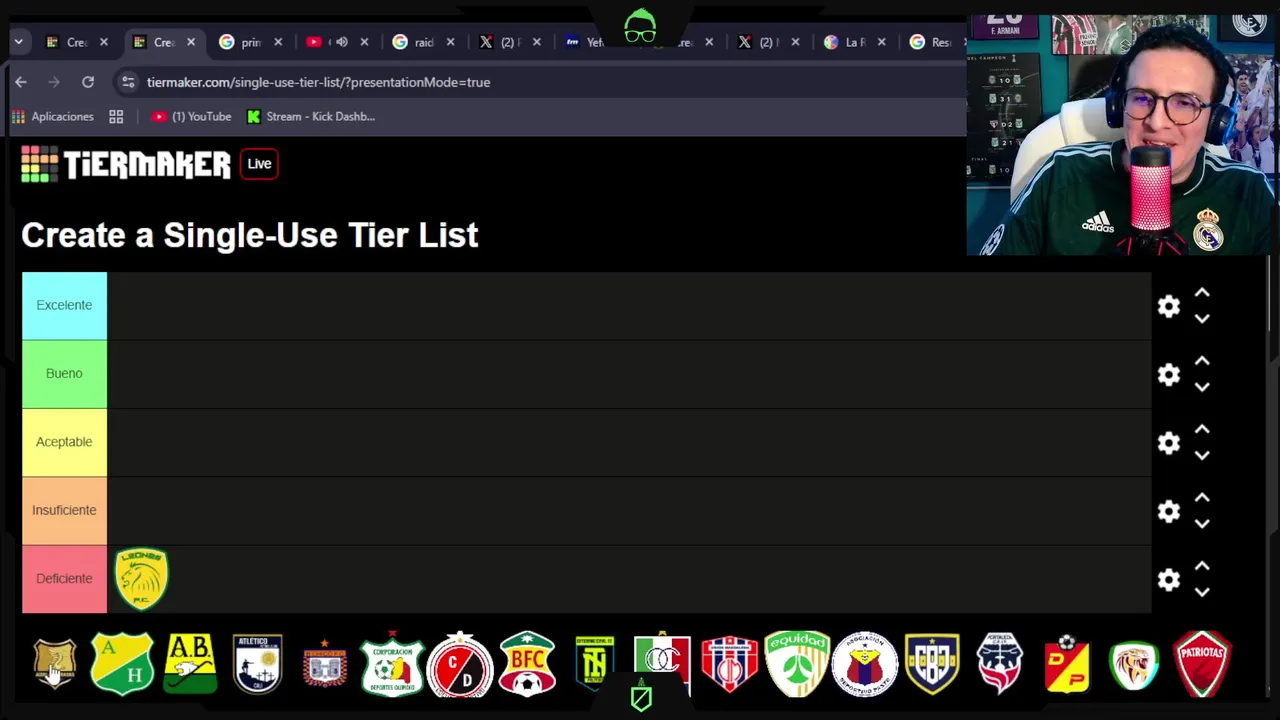
Task: Open the tab search dropdown arrow
Action: pos(18,42)
